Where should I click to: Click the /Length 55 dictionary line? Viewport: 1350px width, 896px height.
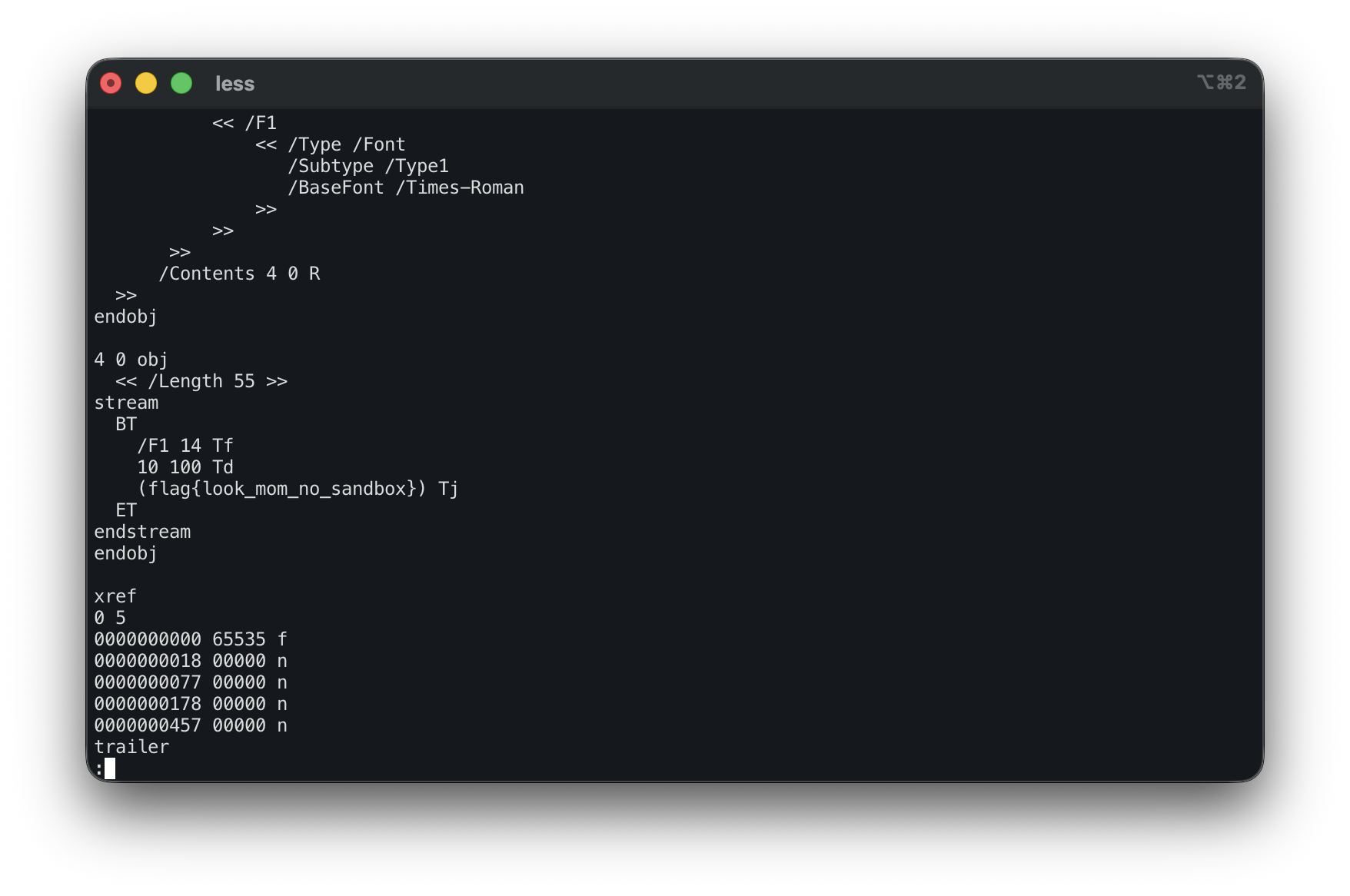(x=201, y=381)
